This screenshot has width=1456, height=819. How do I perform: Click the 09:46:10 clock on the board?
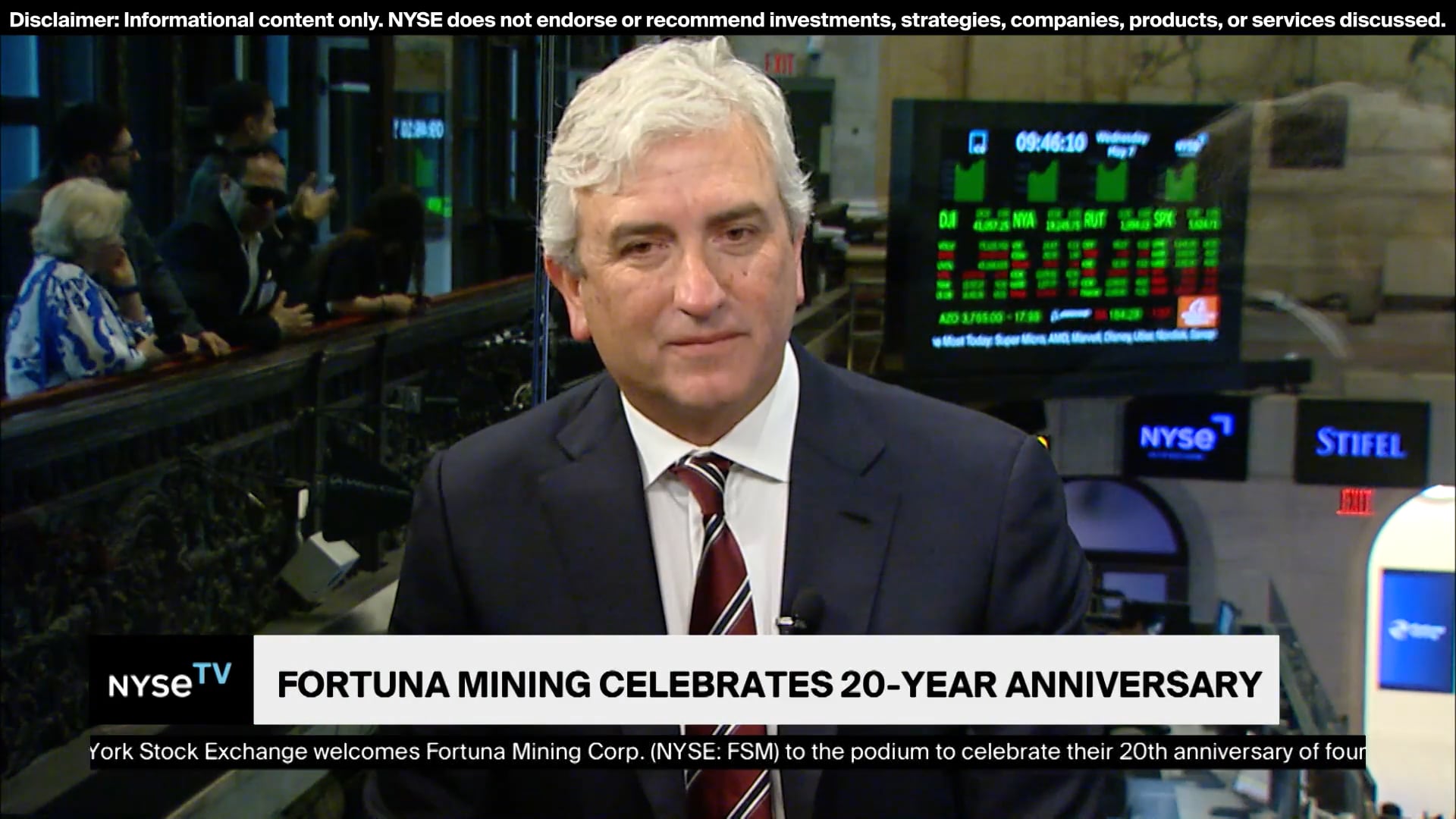tap(1050, 141)
